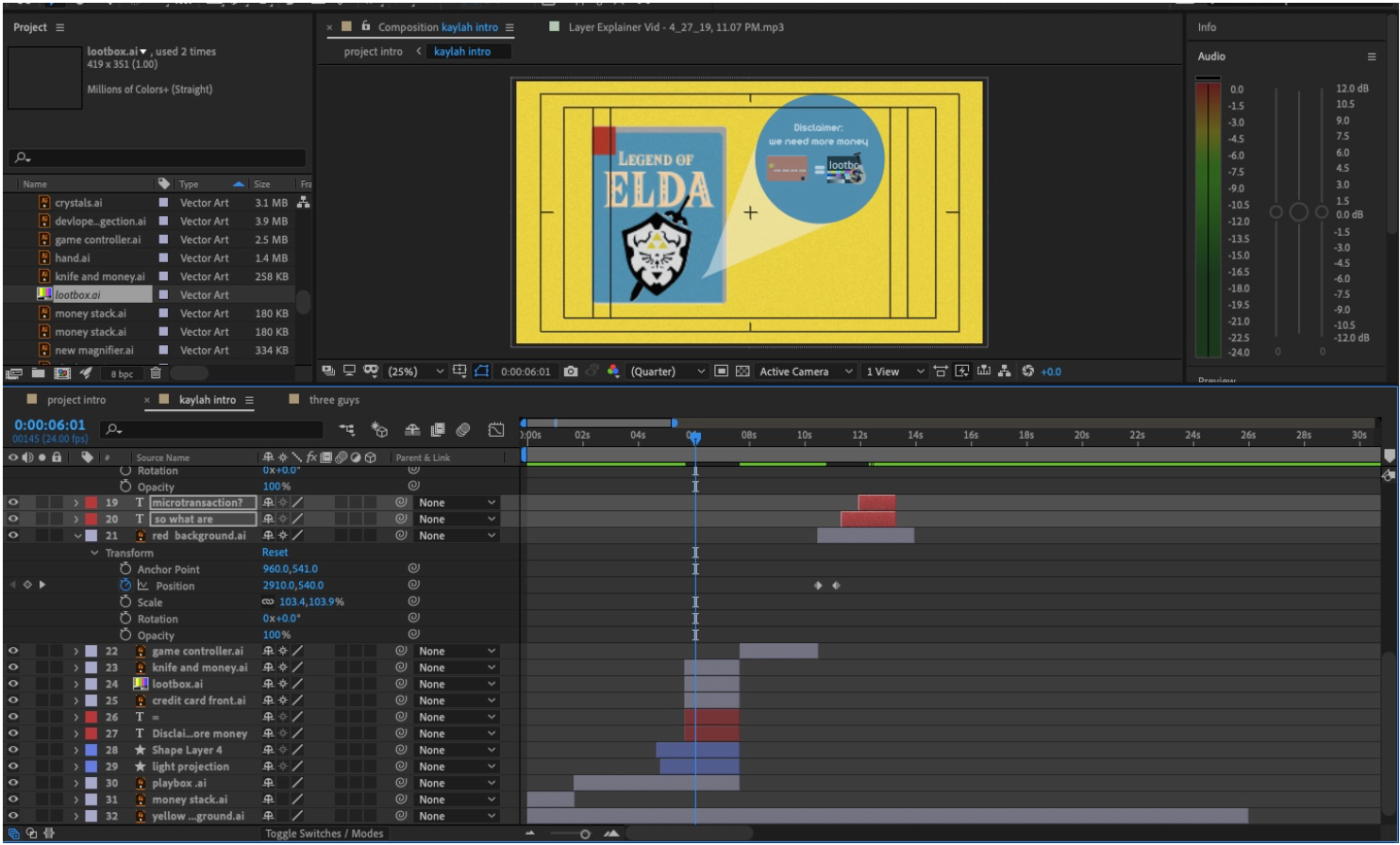The height and width of the screenshot is (845, 1400).
Task: Toggle Scale stopwatch under layer 21 Transform
Action: point(125,602)
